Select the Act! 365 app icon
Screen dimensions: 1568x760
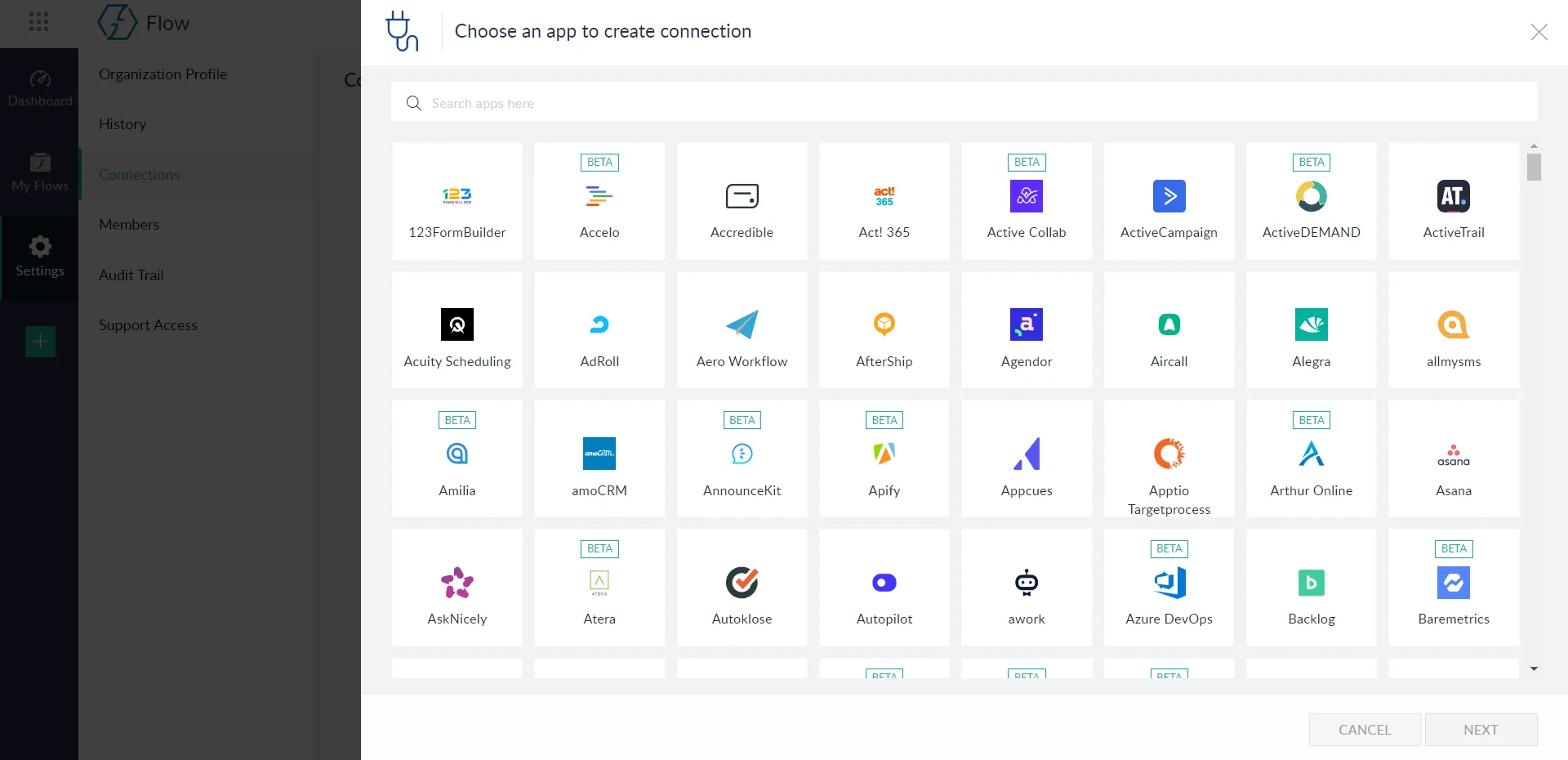coord(884,196)
